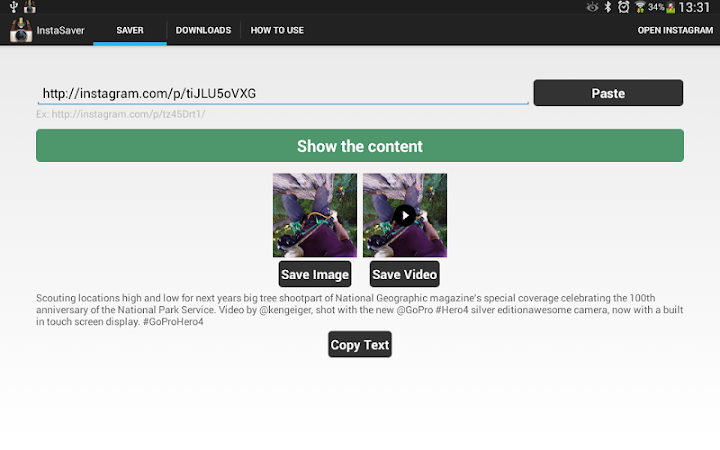Tap the Wi-Fi signal status icon

(x=640, y=7)
